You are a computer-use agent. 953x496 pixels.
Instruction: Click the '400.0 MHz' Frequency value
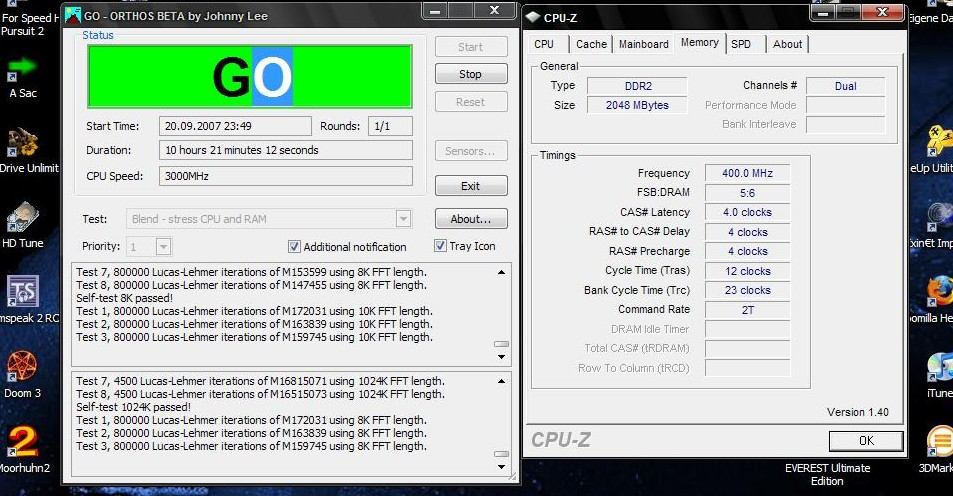tap(748, 173)
